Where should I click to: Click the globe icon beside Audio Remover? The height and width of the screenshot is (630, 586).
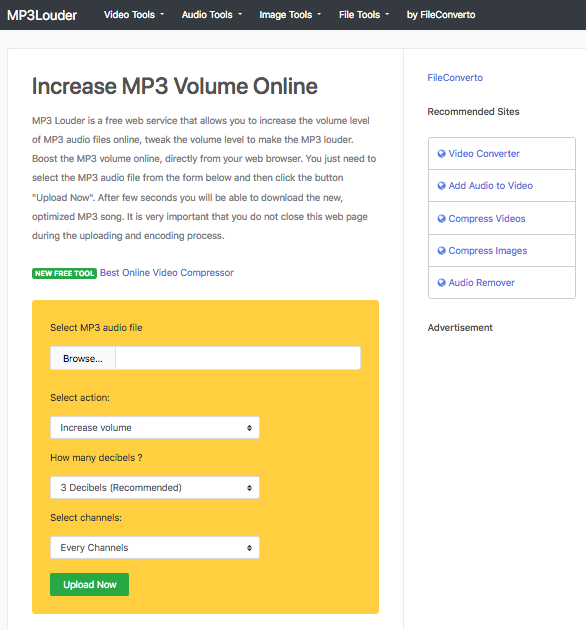pos(441,283)
